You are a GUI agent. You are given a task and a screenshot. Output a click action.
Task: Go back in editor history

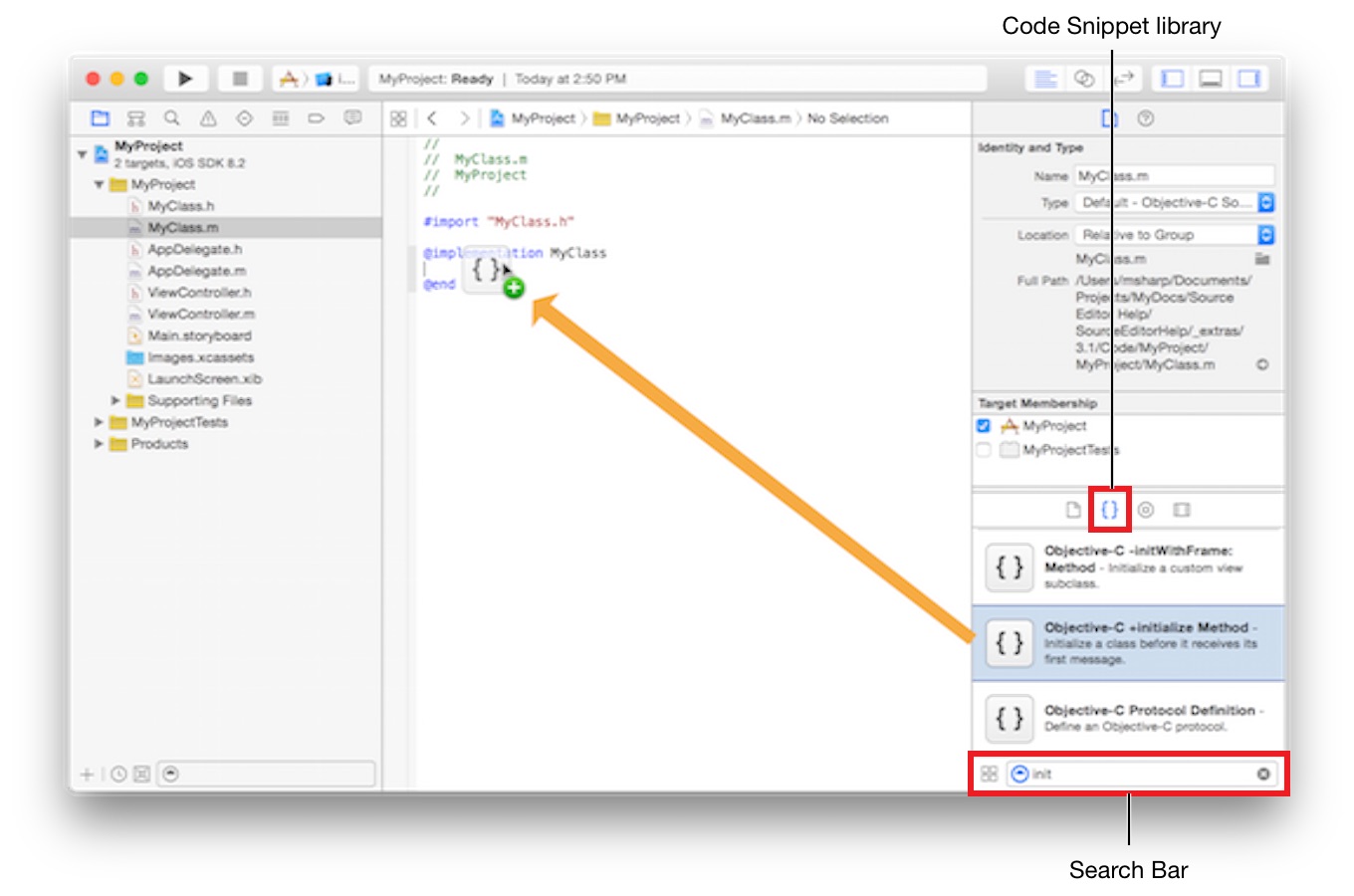click(432, 118)
